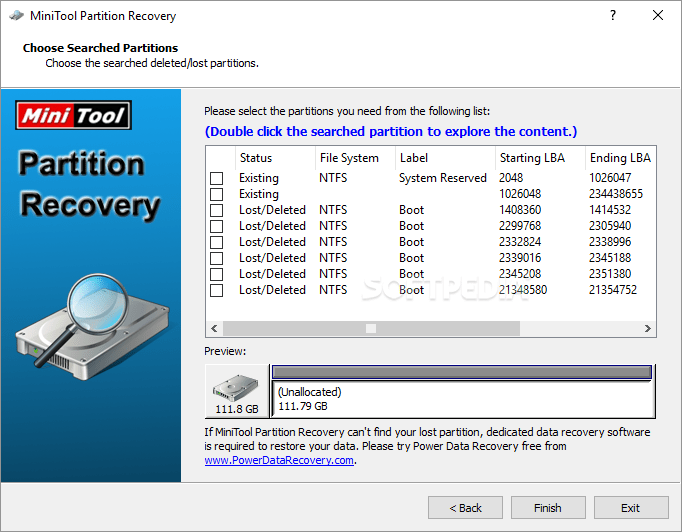Check the System Reserved partition checkbox
This screenshot has height=532, width=682.
(216, 178)
